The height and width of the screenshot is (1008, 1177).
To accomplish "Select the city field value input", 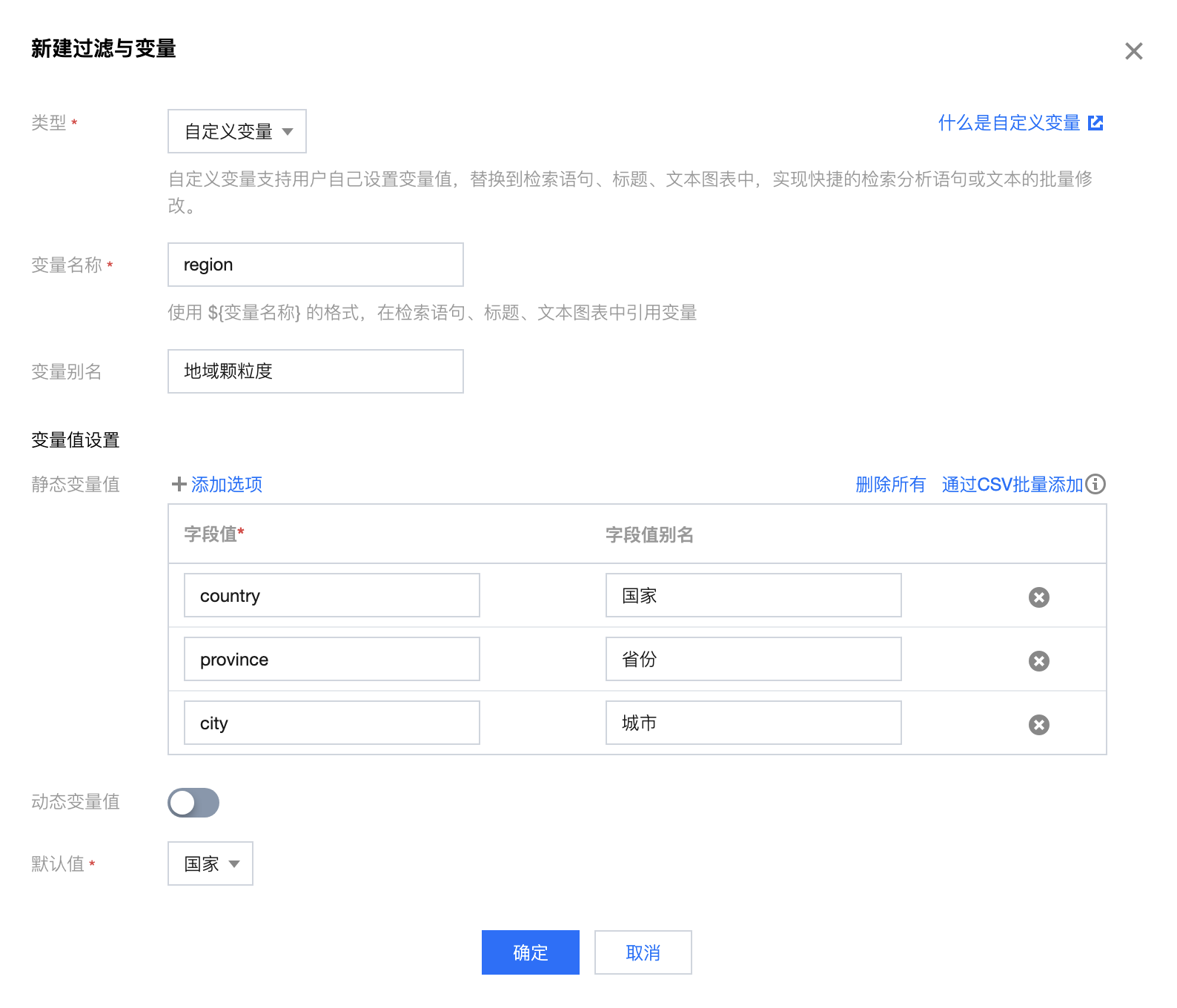I will (332, 723).
